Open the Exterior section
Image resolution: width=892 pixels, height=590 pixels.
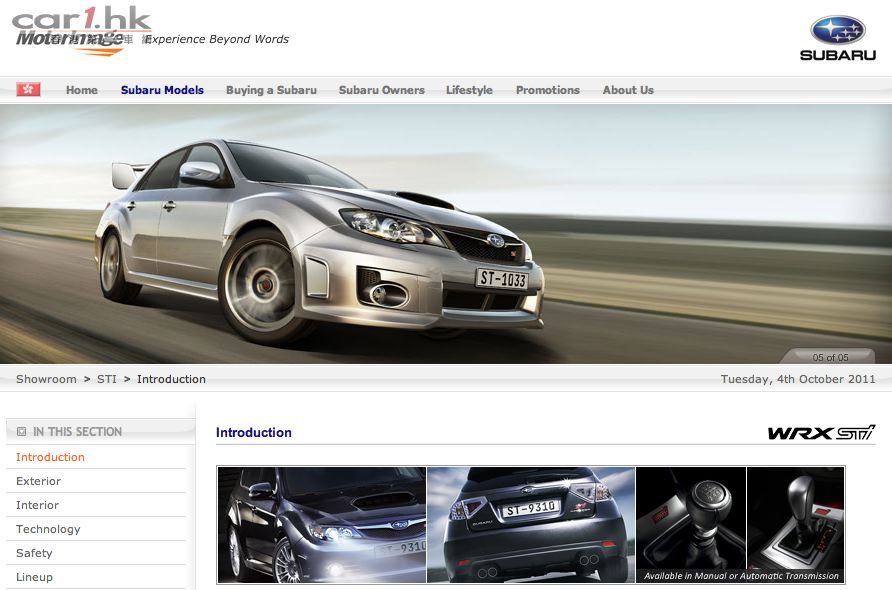pyautogui.click(x=38, y=481)
